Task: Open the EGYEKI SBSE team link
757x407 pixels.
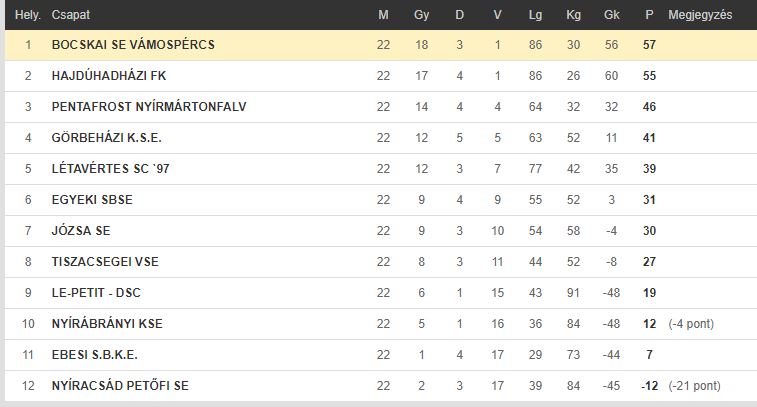Action: (x=92, y=200)
